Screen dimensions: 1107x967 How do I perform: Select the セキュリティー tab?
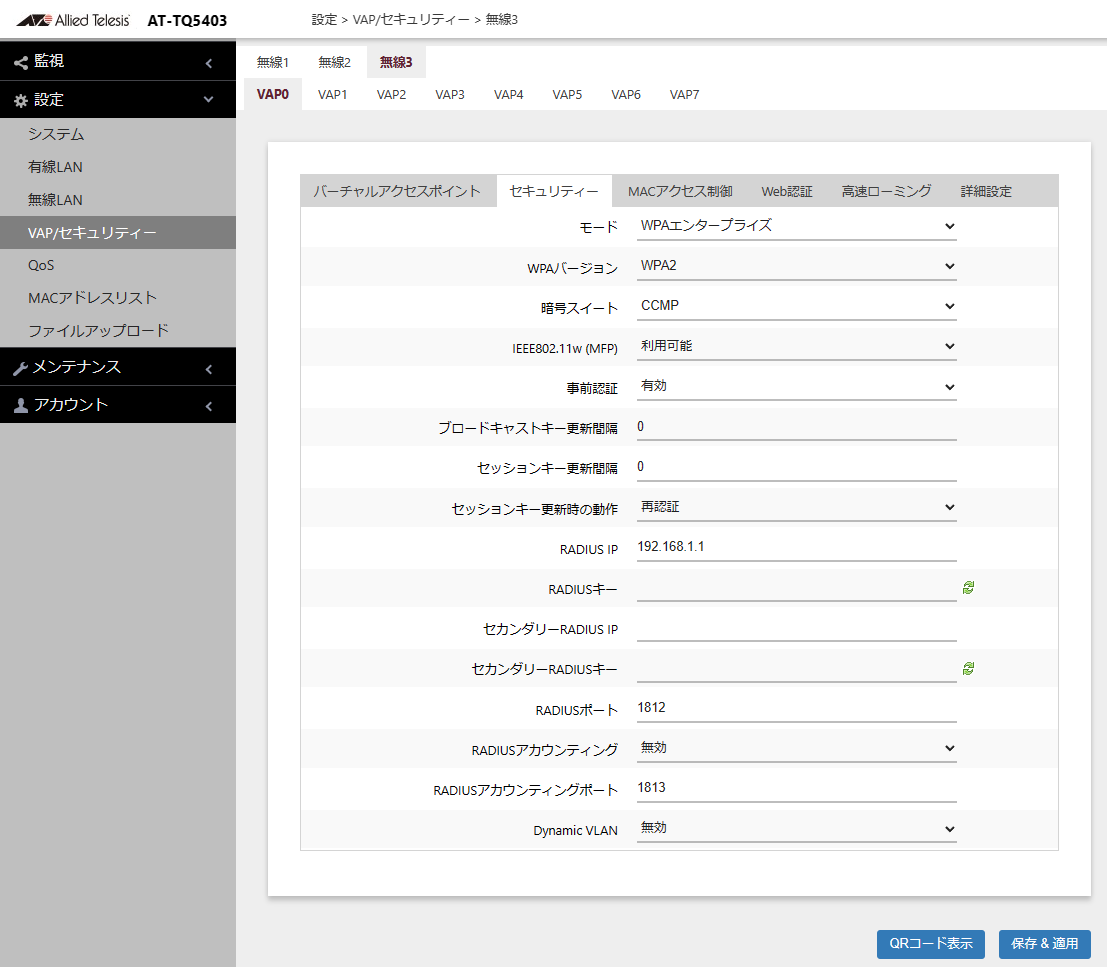coord(554,191)
